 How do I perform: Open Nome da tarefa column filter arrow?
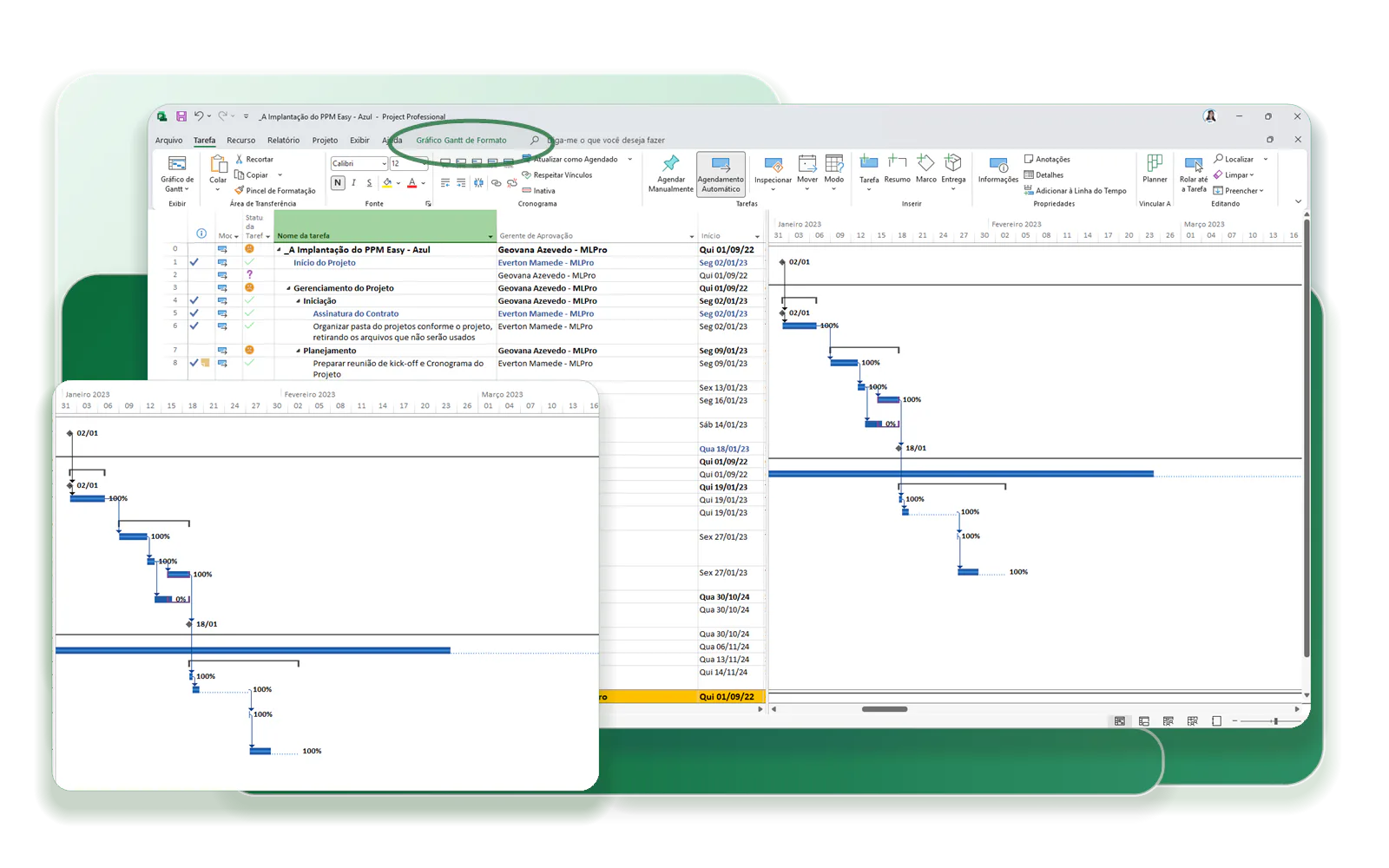490,237
